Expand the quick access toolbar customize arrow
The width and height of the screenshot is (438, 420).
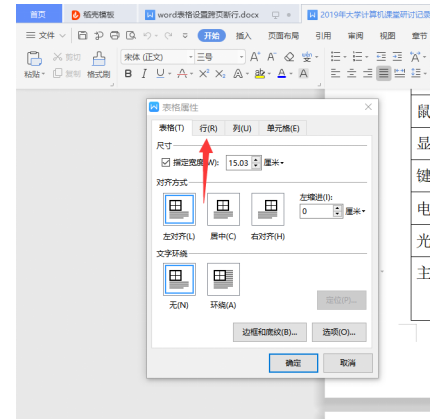(x=185, y=35)
